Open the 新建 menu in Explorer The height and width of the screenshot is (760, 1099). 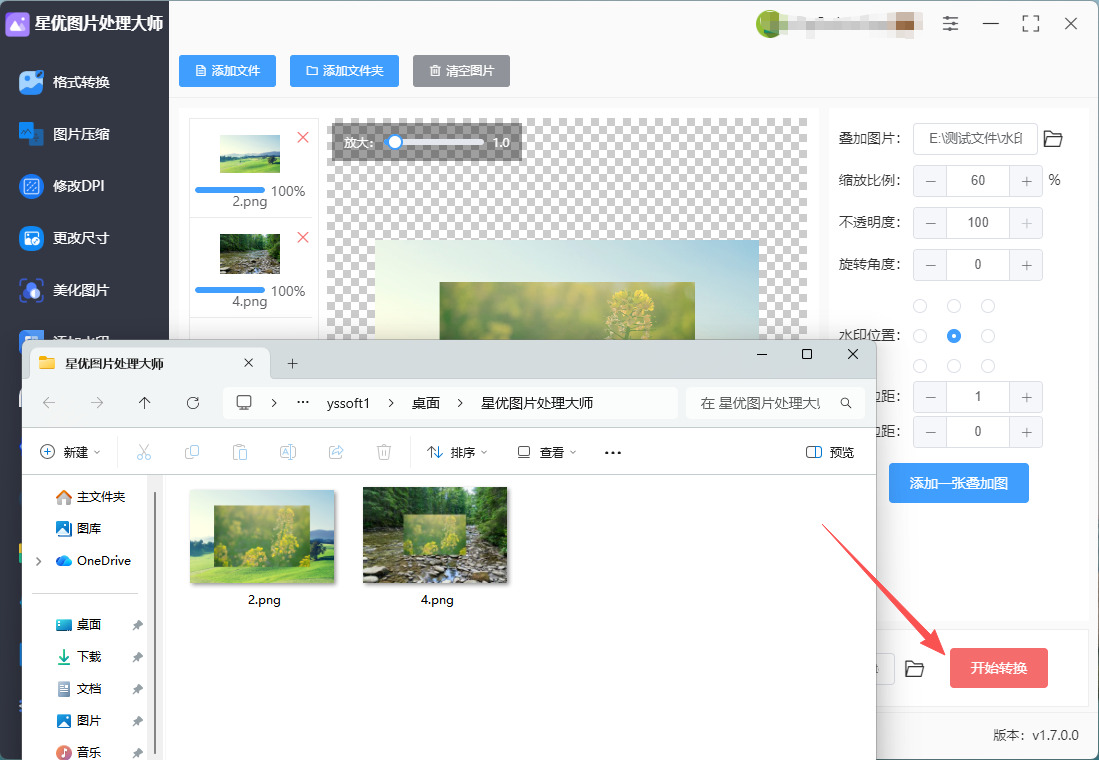(x=70, y=452)
